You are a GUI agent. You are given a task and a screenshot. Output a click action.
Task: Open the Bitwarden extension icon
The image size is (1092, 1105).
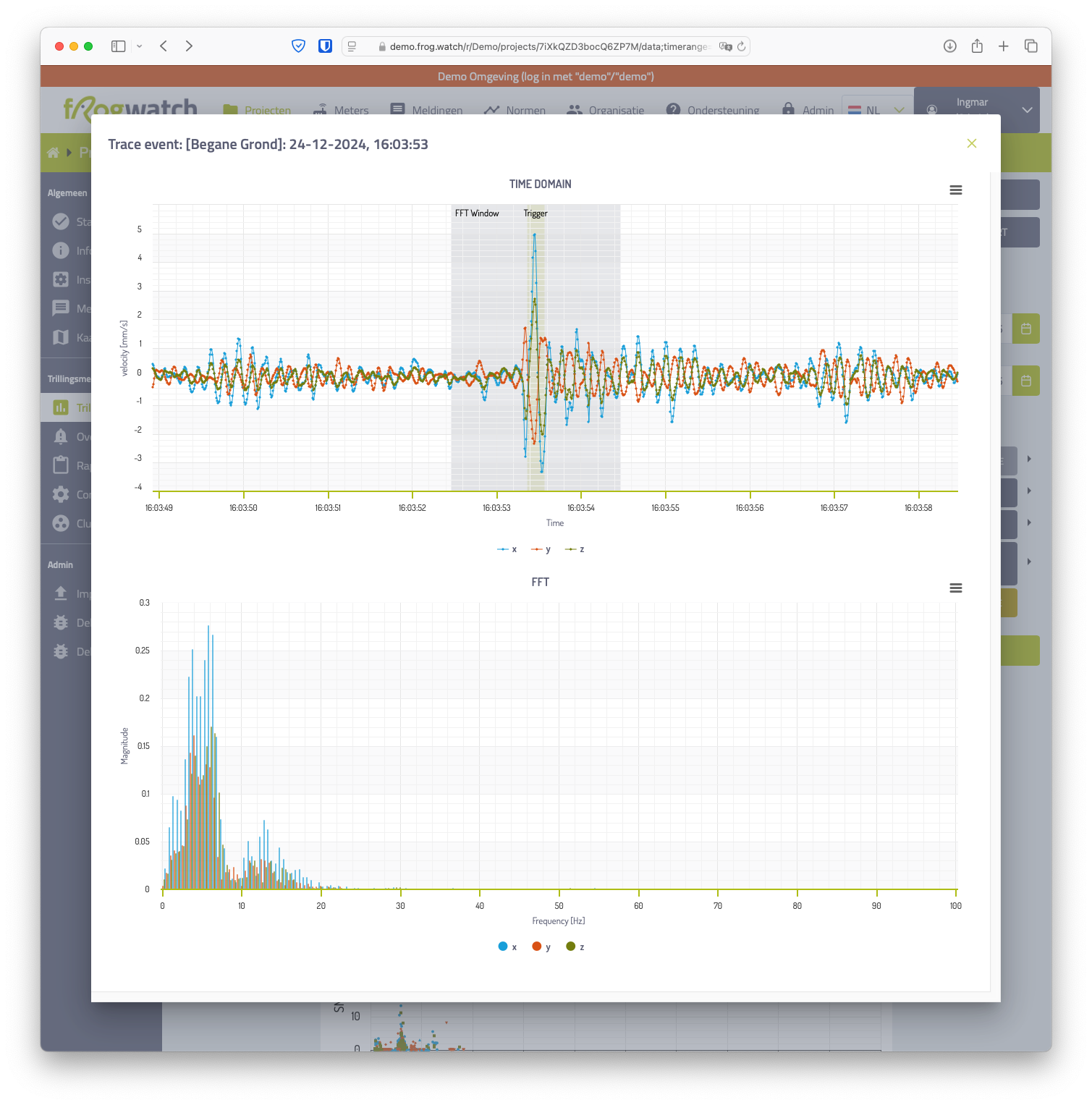[326, 46]
